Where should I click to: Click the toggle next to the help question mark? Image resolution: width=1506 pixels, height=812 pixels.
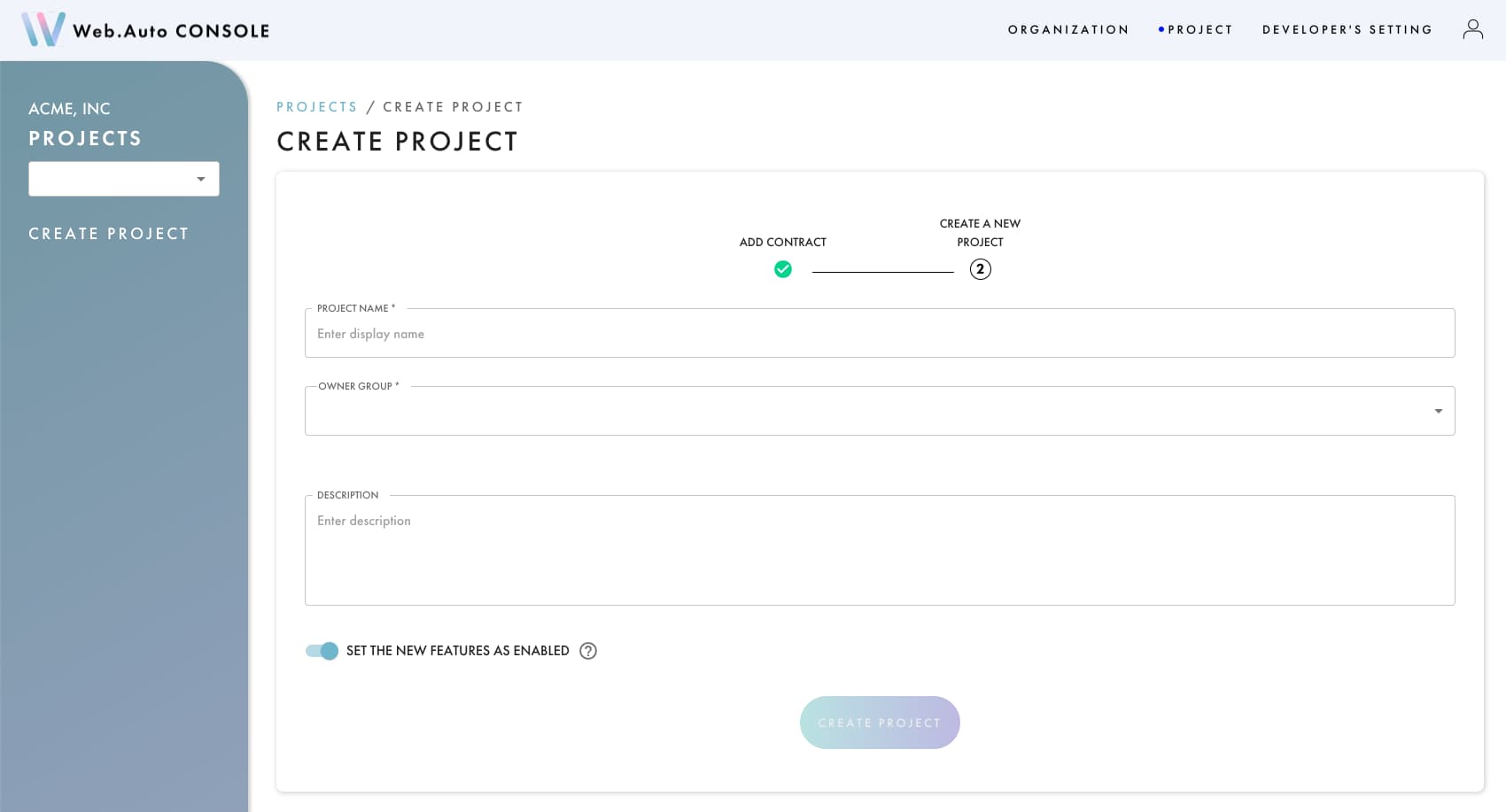coord(321,651)
